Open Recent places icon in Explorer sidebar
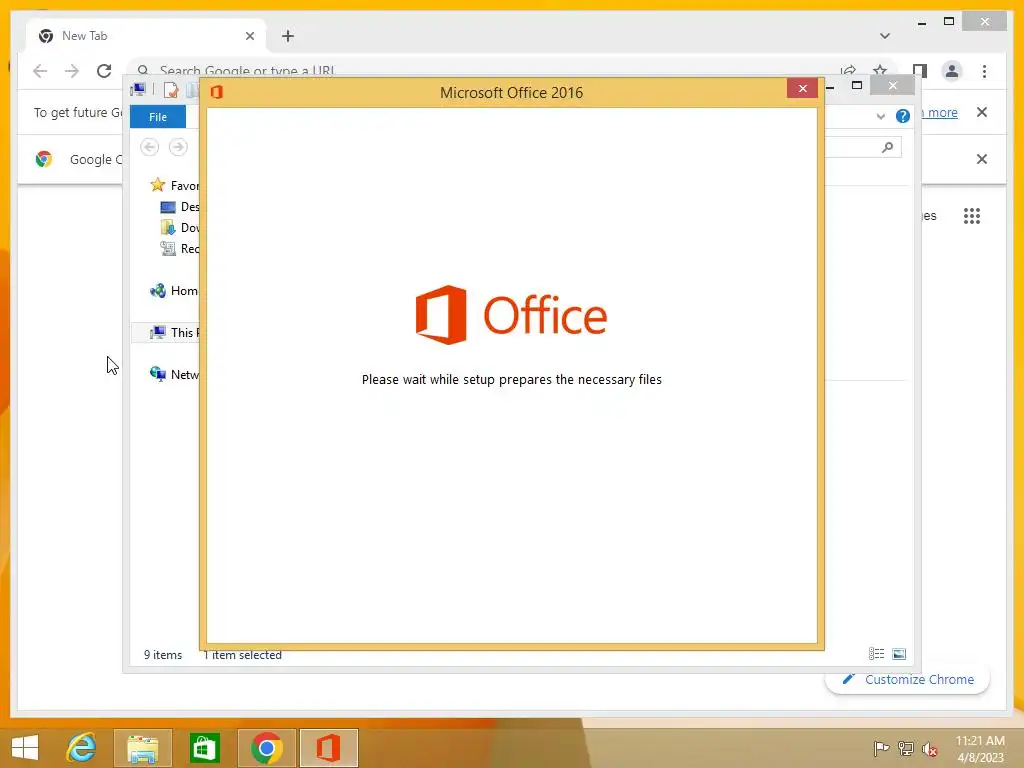This screenshot has height=768, width=1024. point(168,248)
